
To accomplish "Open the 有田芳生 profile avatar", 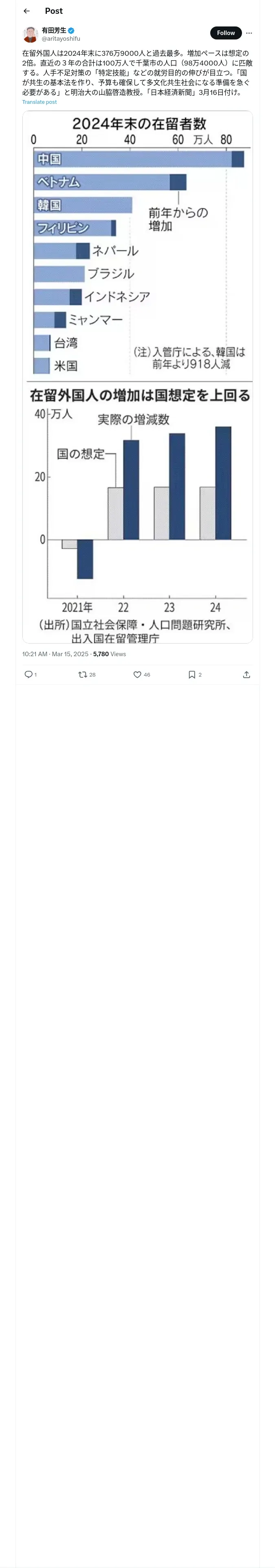I will (31, 34).
